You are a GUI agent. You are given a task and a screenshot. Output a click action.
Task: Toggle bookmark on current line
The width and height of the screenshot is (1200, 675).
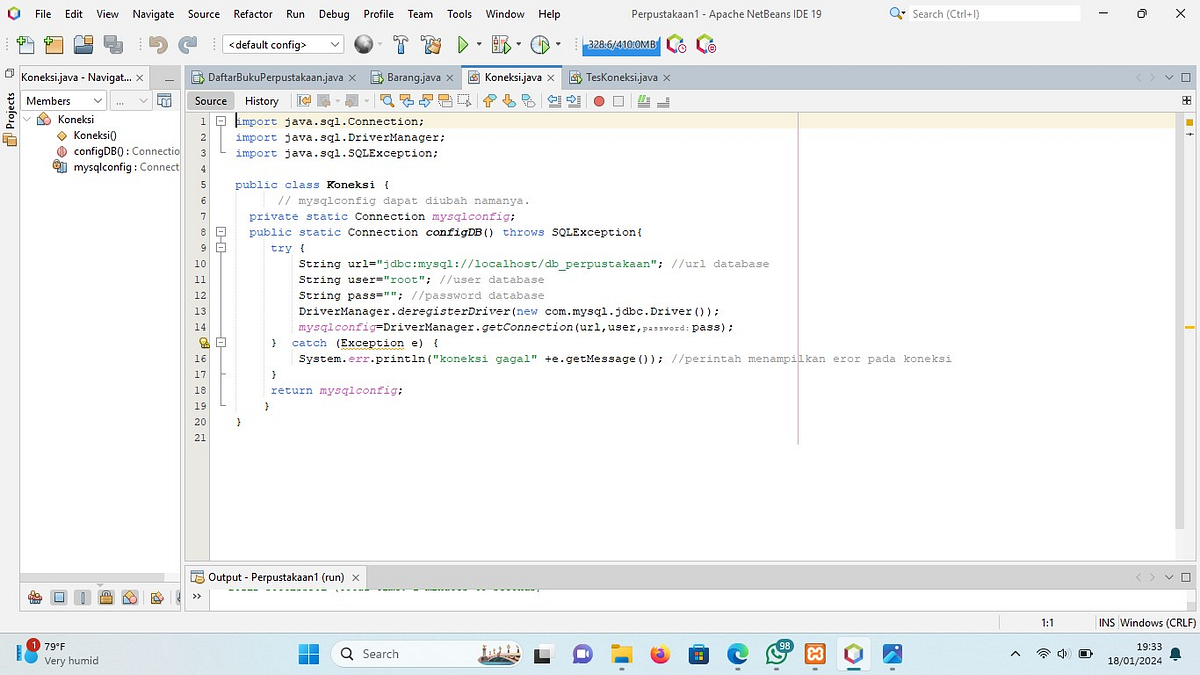click(x=527, y=101)
